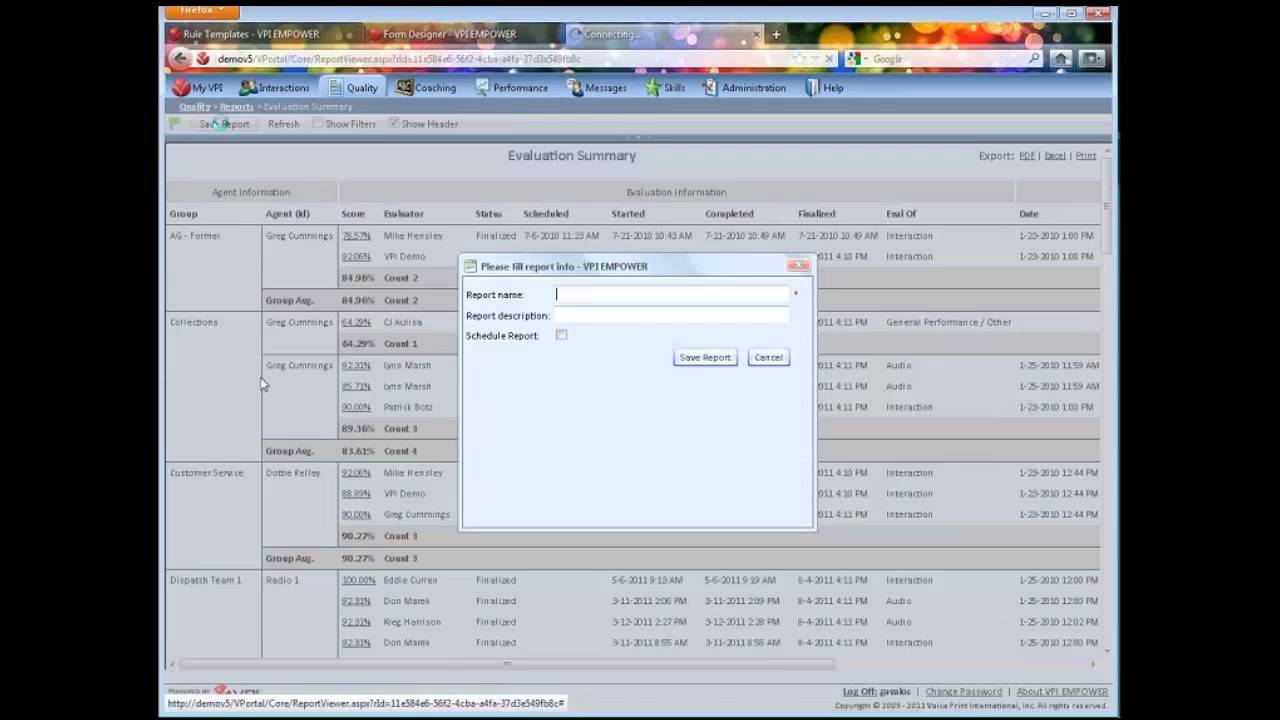This screenshot has height=720, width=1280.
Task: Click the Completed column header
Action: [729, 214]
